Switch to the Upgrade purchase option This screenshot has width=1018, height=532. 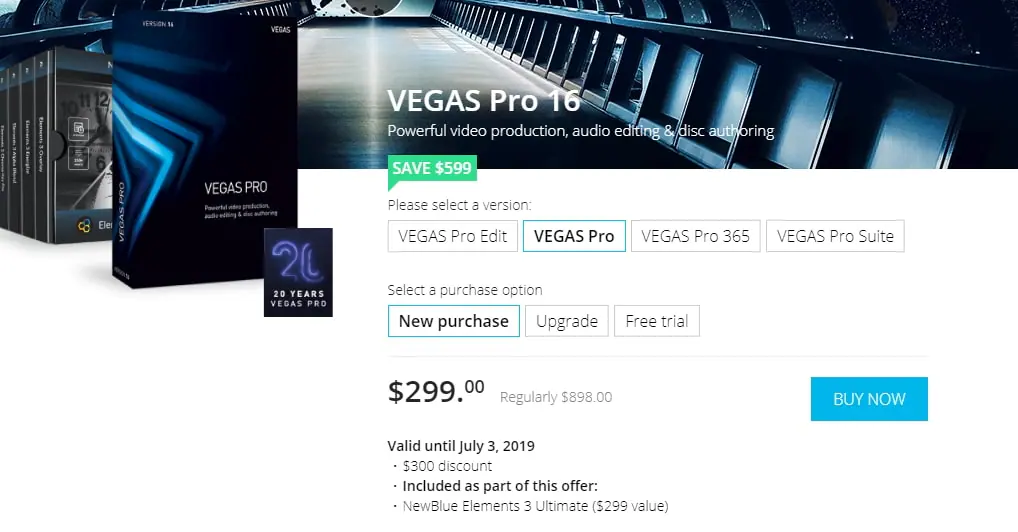pyautogui.click(x=566, y=321)
